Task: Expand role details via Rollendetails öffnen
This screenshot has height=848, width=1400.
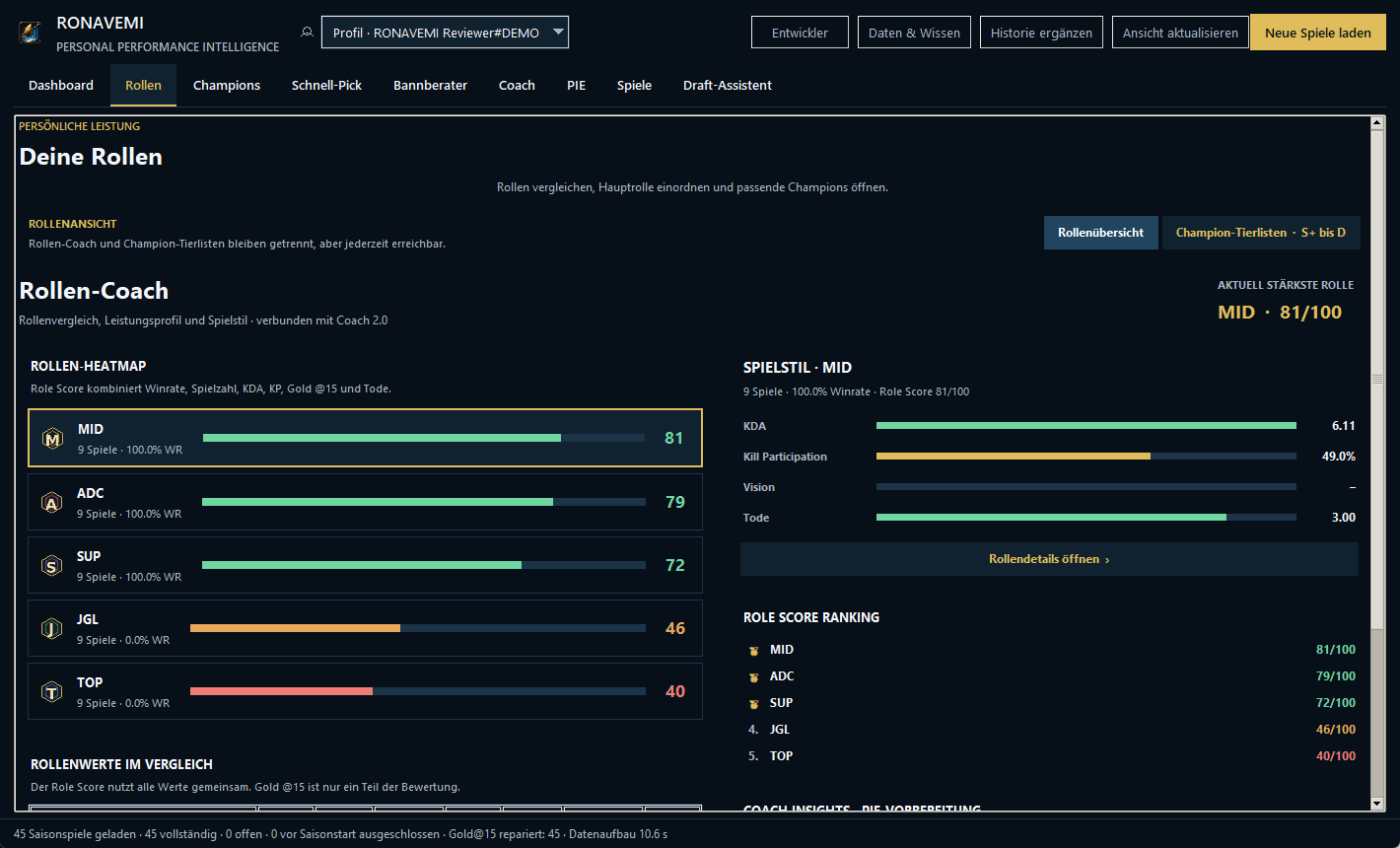Action: point(1049,559)
